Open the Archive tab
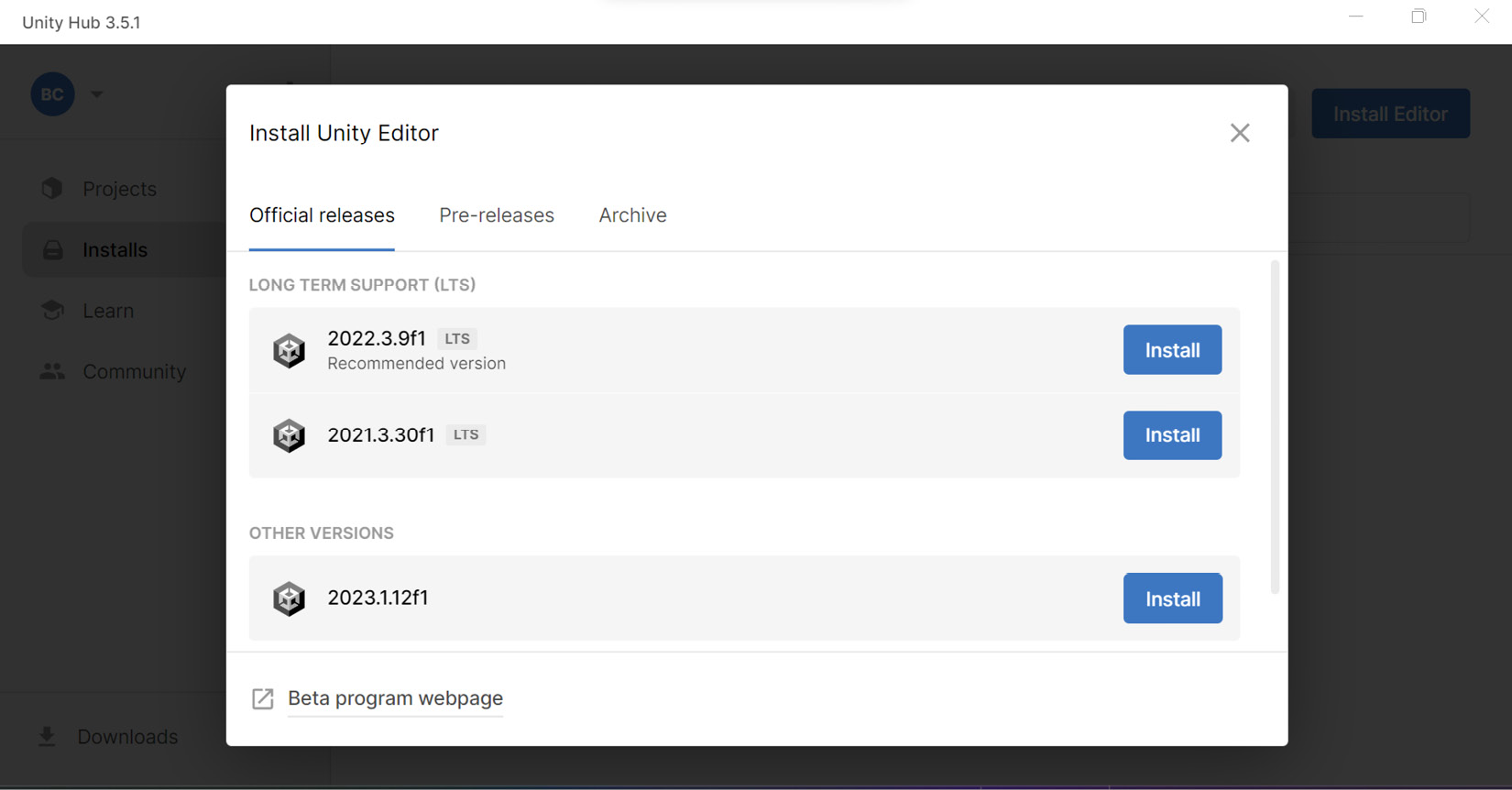 tap(632, 215)
